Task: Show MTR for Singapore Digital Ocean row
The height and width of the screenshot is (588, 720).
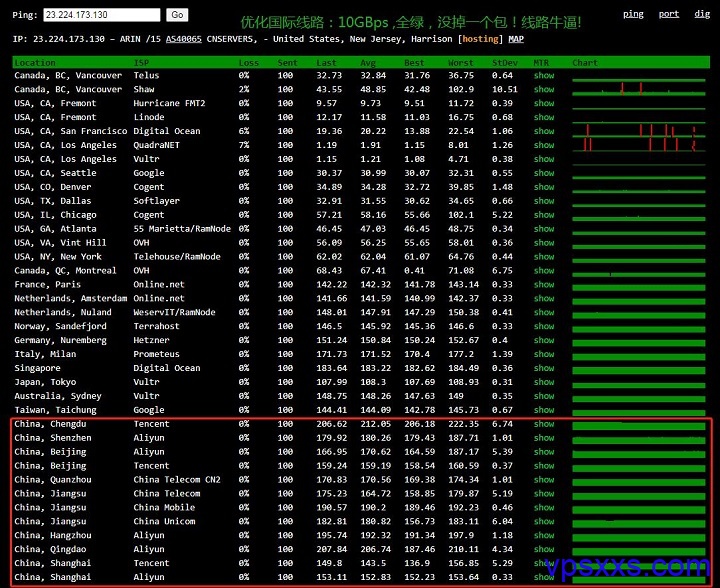Action: [x=544, y=368]
